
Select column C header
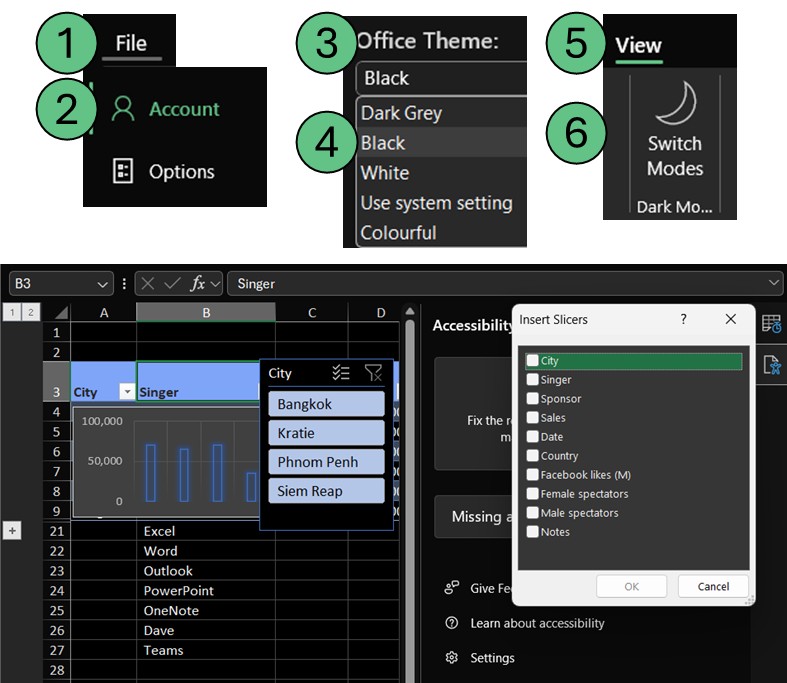click(x=312, y=313)
